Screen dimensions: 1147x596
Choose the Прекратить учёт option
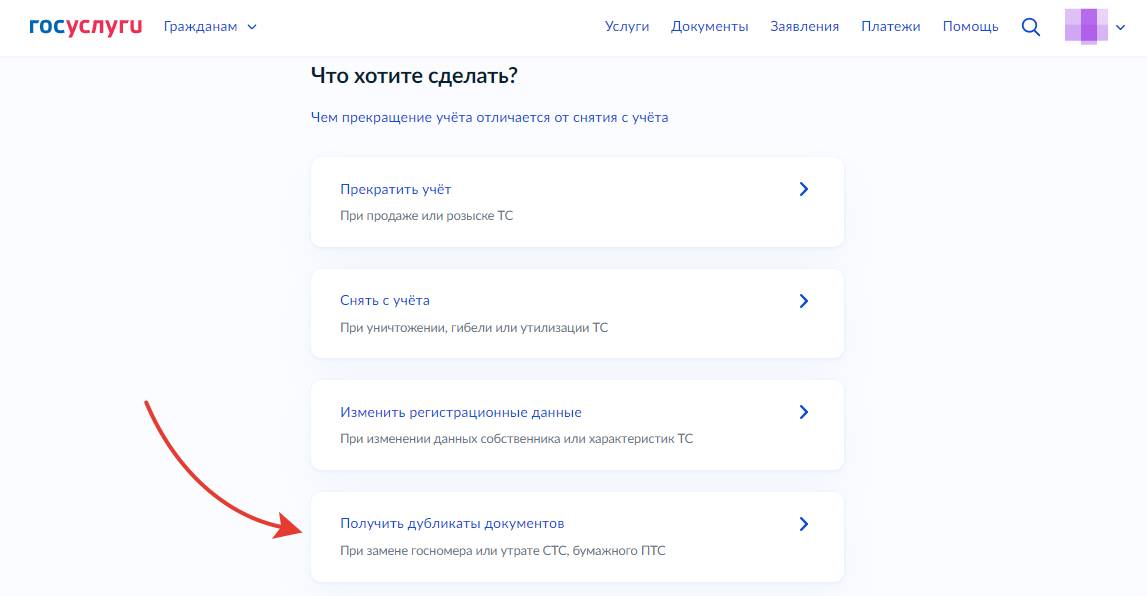coord(396,189)
